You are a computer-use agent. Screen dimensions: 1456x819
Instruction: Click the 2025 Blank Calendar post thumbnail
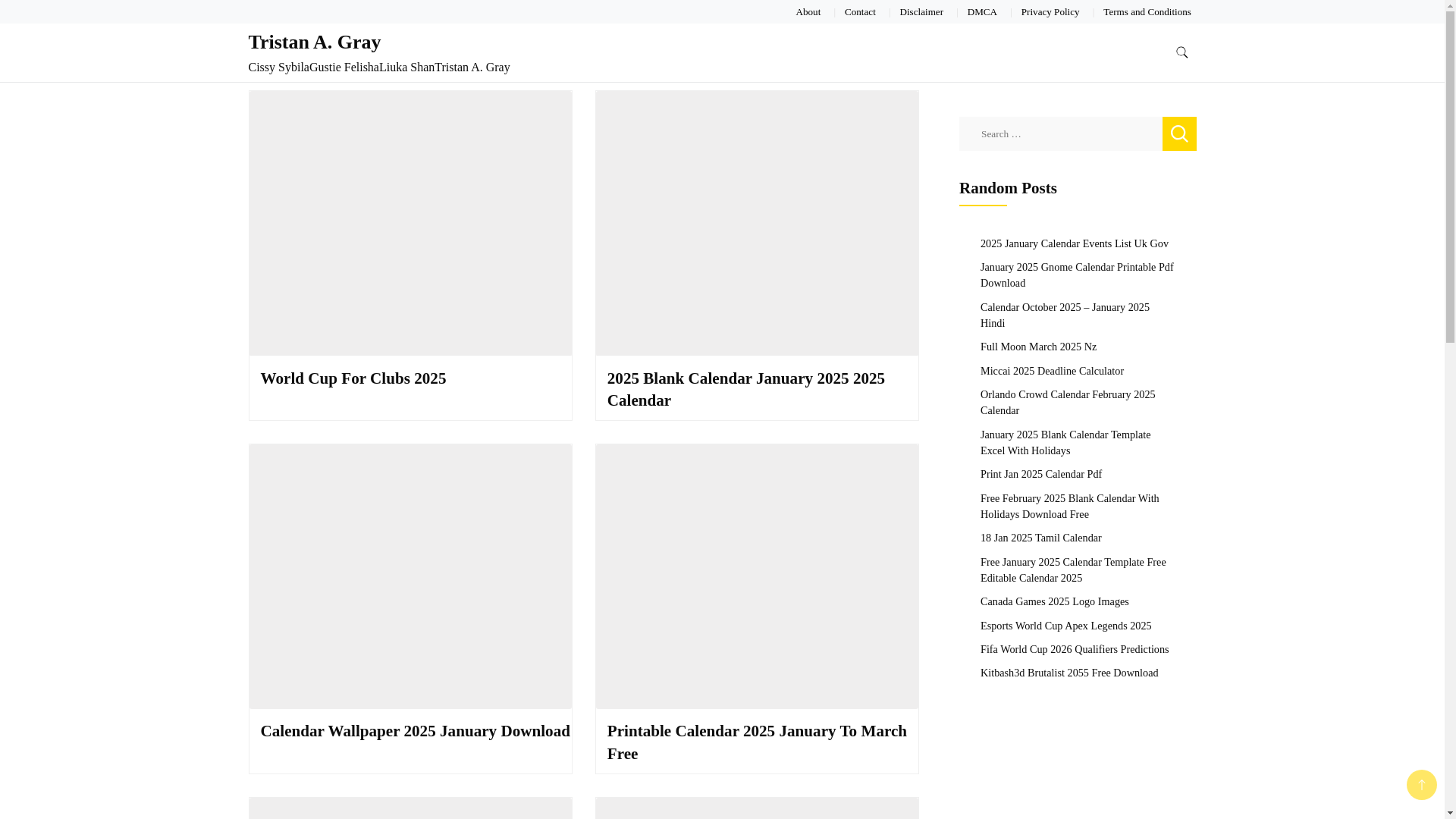click(x=757, y=223)
